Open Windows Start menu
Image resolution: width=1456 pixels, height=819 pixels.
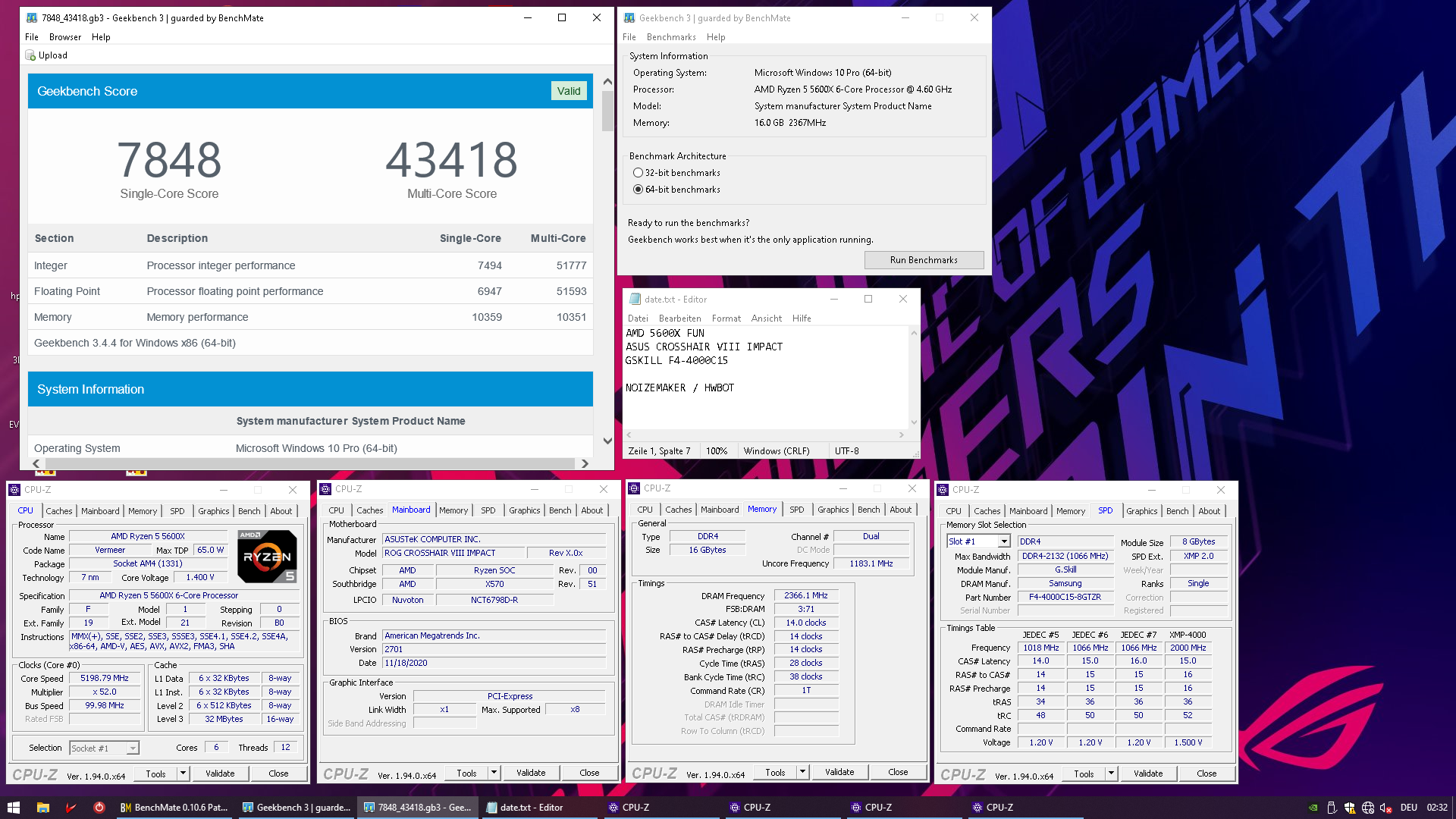(x=14, y=808)
